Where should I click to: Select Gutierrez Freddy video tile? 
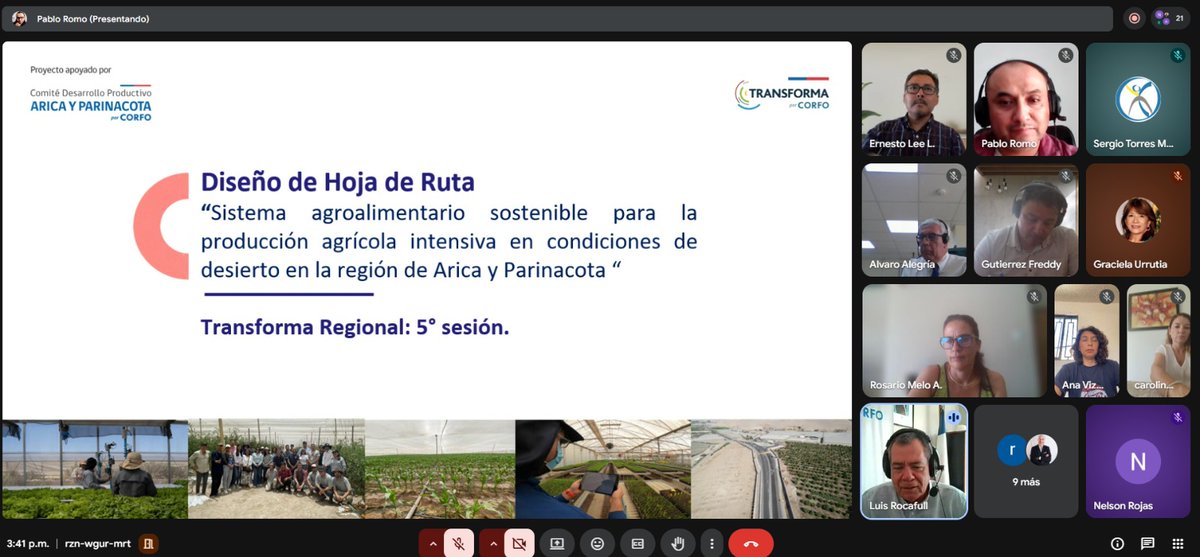tap(1026, 220)
